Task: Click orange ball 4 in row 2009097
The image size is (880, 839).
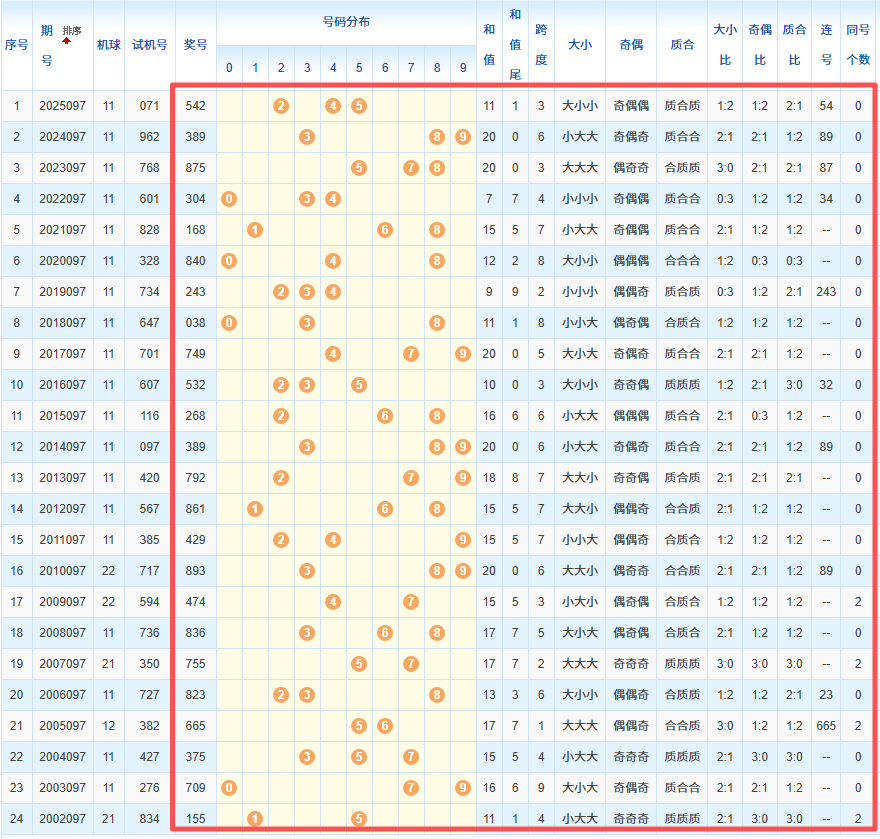Action: tap(333, 602)
